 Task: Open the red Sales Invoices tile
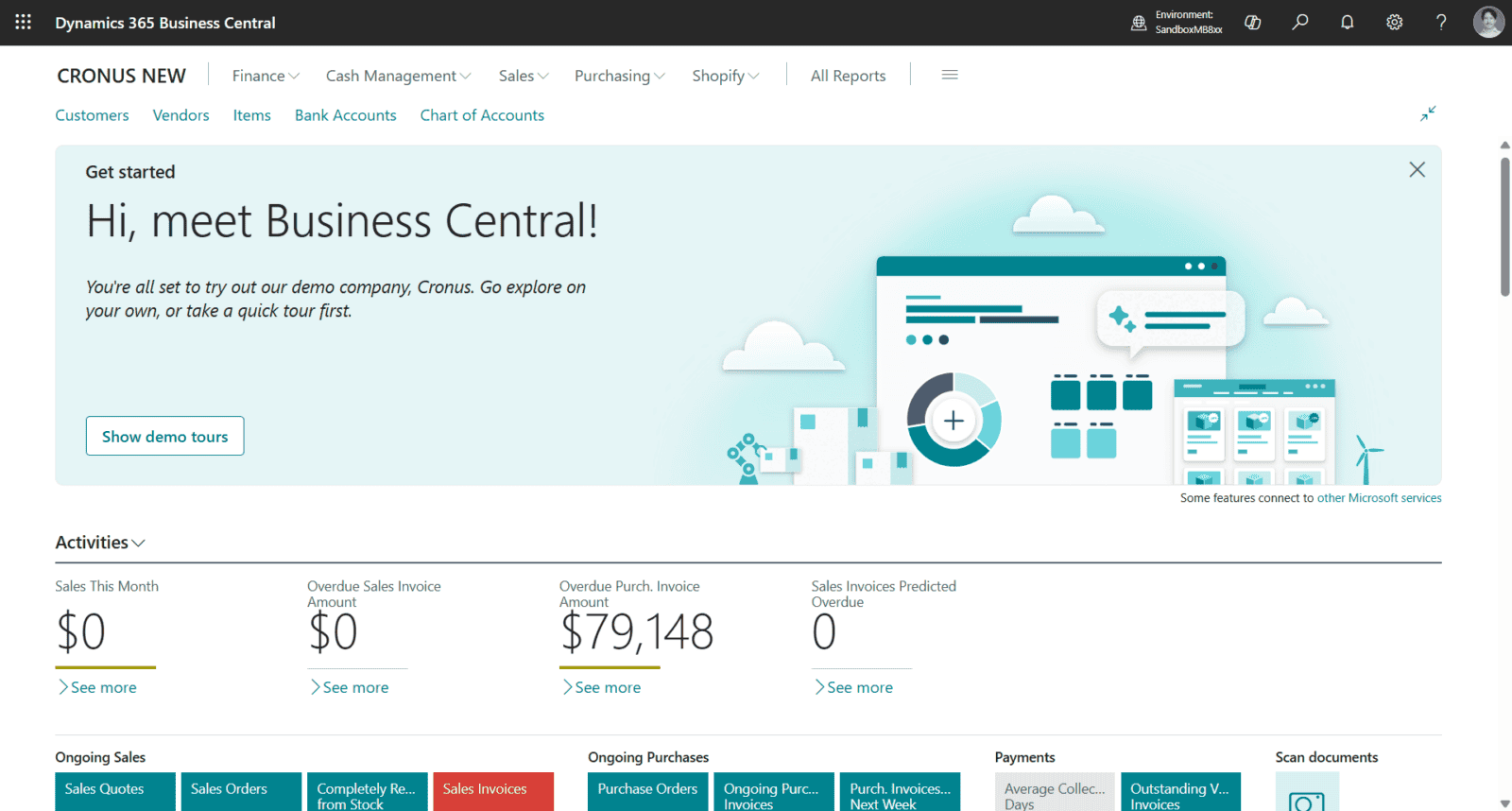point(493,792)
